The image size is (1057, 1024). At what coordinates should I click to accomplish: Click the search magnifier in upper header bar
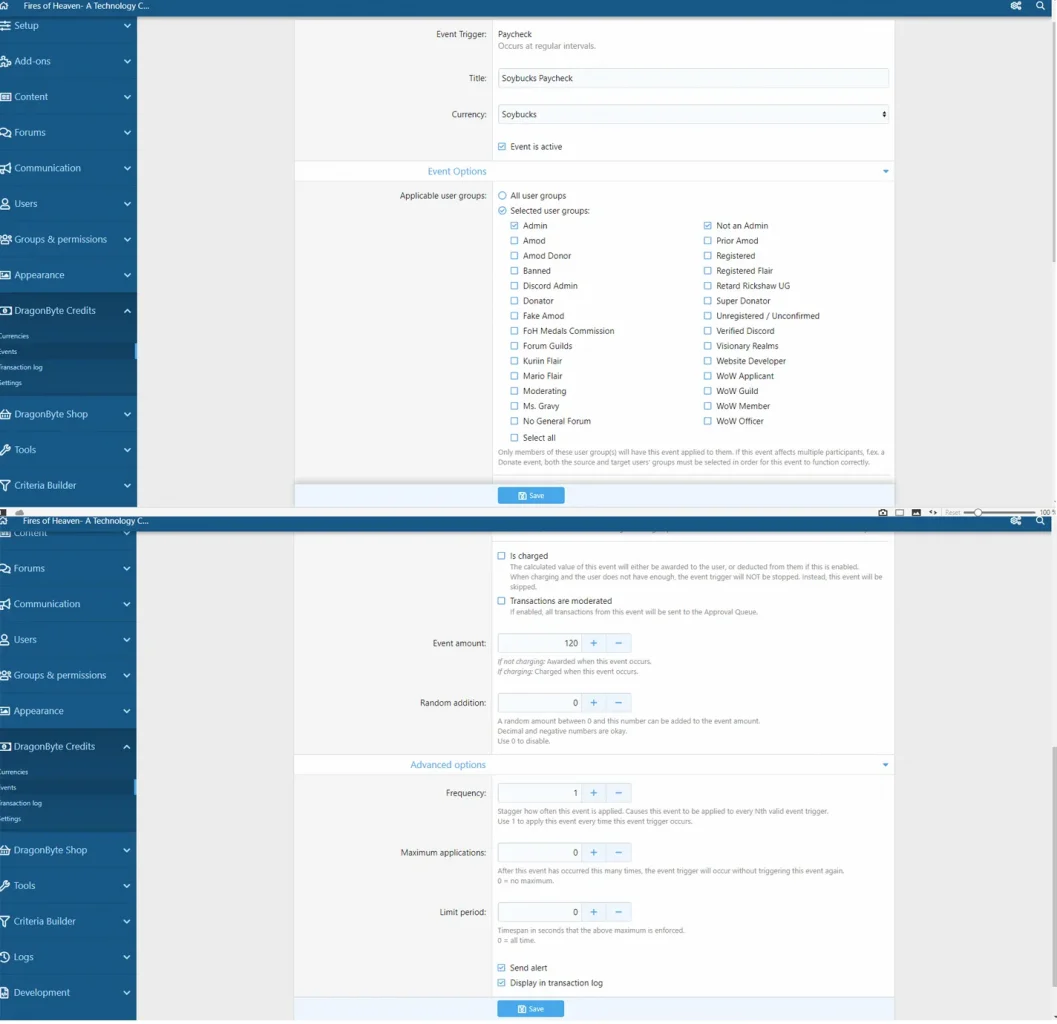click(x=1040, y=5)
